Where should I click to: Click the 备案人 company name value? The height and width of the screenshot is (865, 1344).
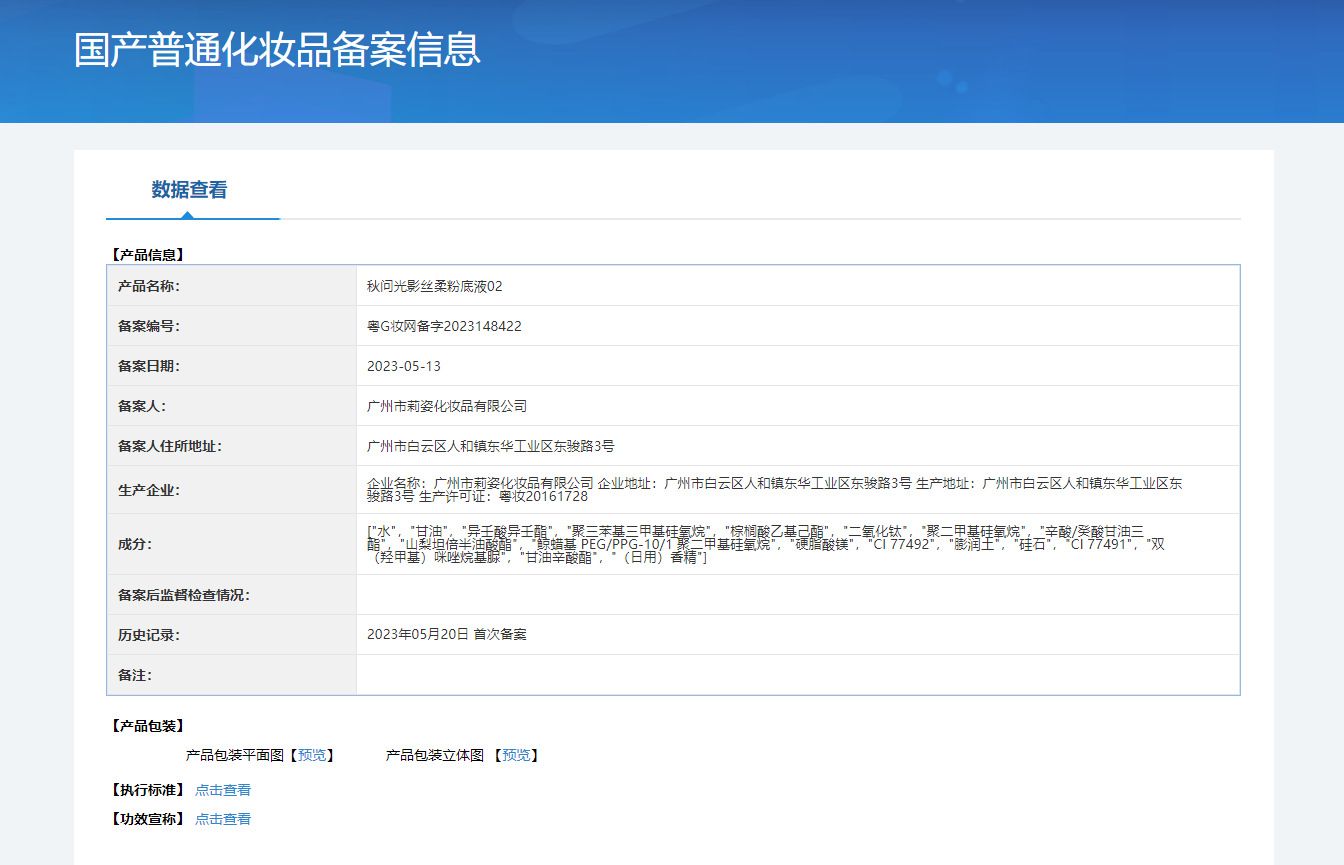click(447, 406)
